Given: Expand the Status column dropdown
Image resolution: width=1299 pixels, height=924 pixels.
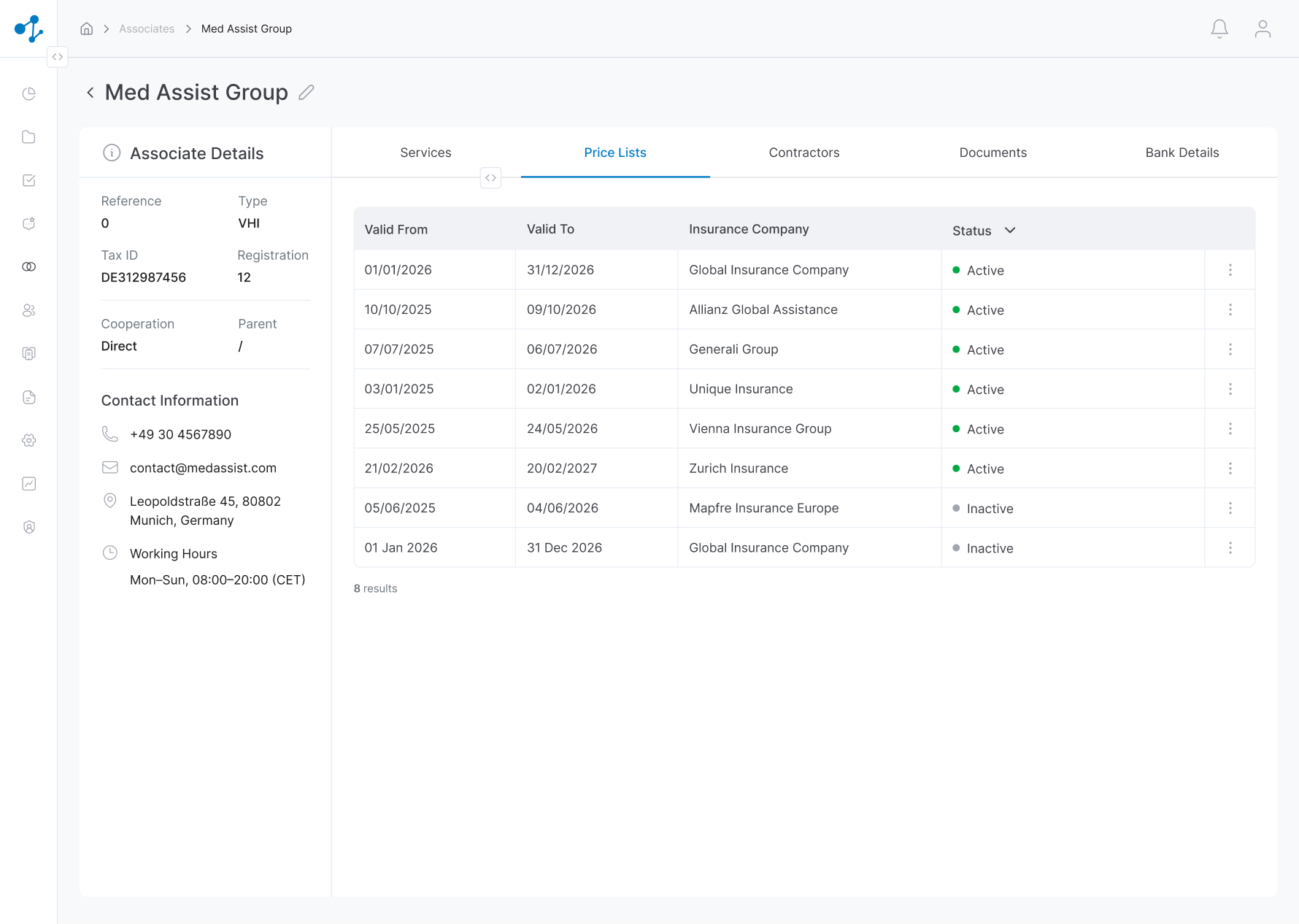Looking at the screenshot, I should click(x=1010, y=230).
